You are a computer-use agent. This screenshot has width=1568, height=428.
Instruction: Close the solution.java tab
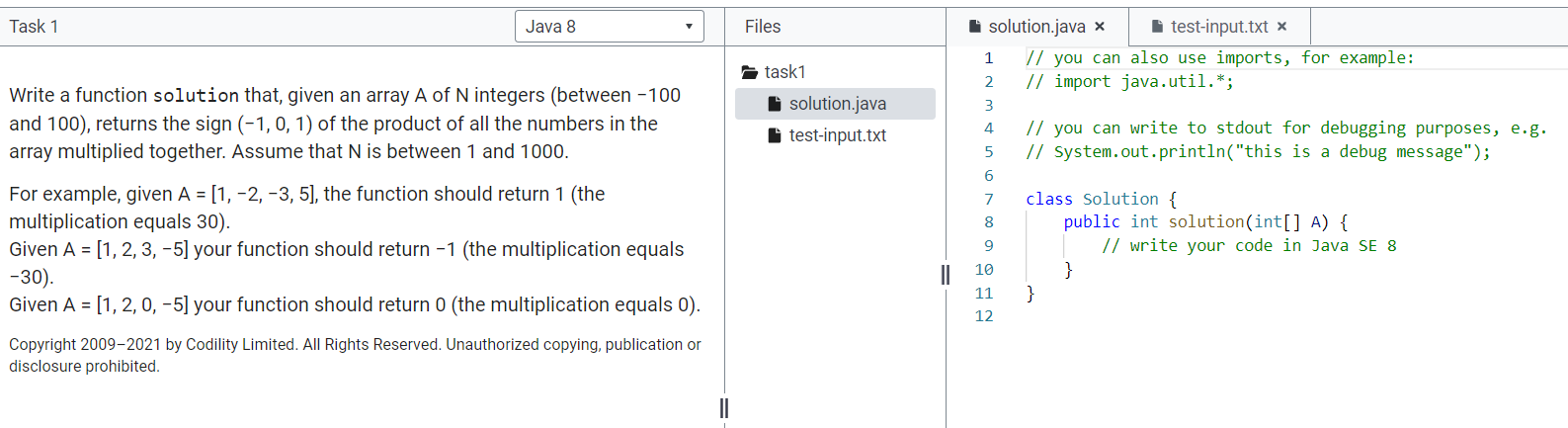click(x=1100, y=27)
